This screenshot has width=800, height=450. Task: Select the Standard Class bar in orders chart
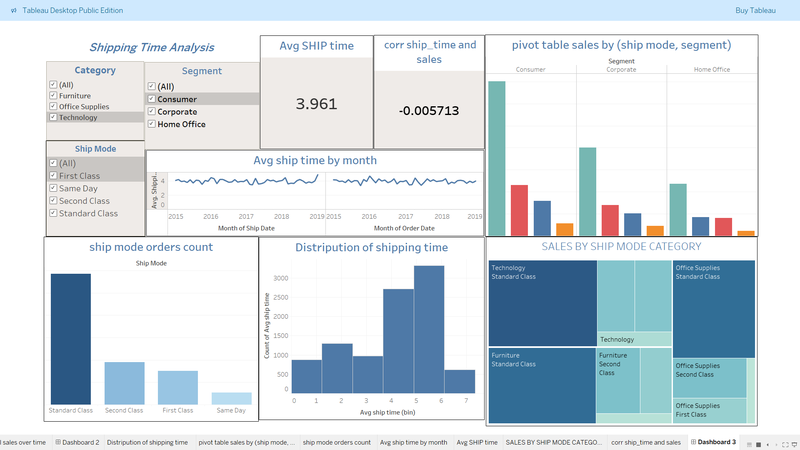70,338
